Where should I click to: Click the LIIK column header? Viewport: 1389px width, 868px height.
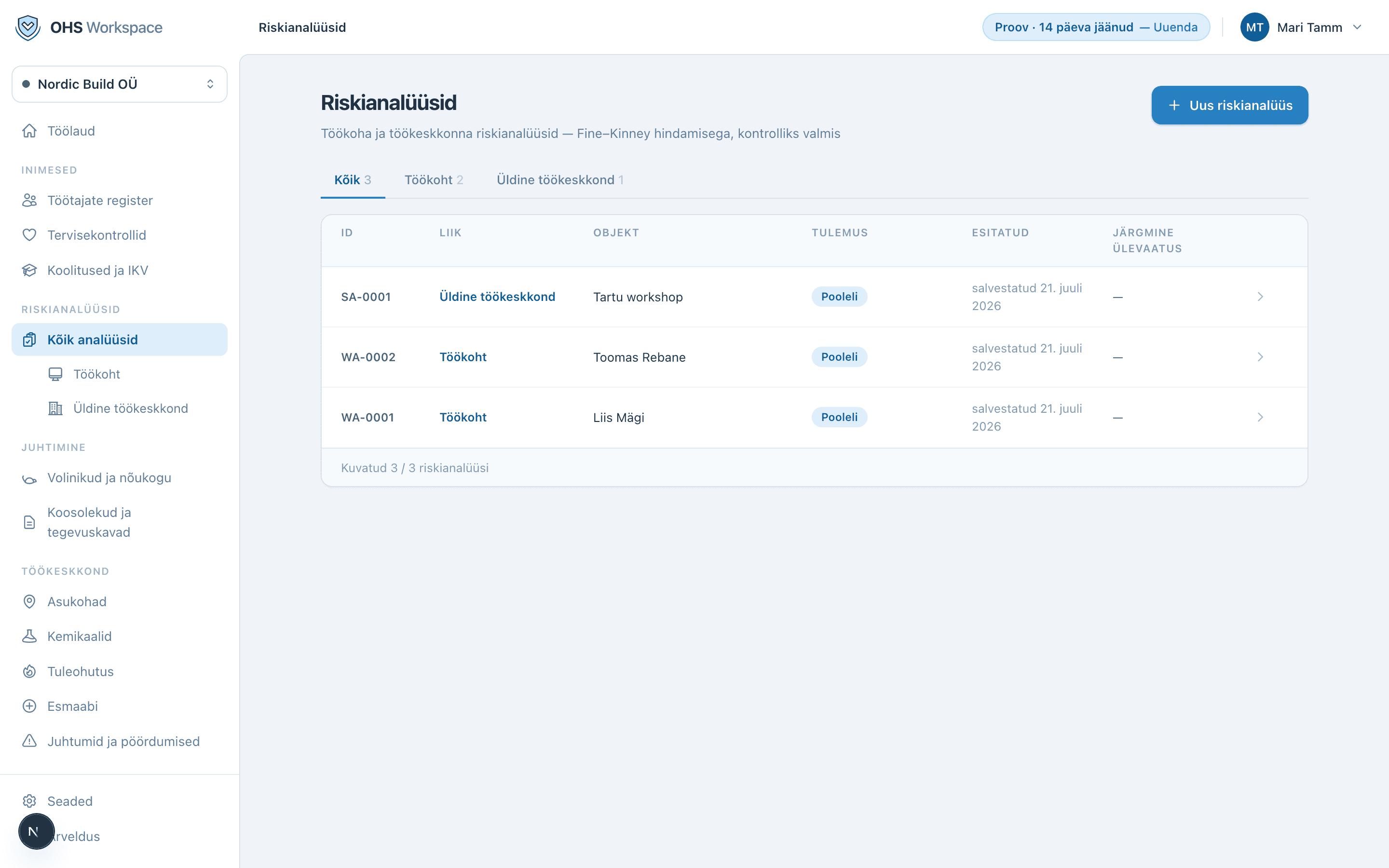click(450, 232)
